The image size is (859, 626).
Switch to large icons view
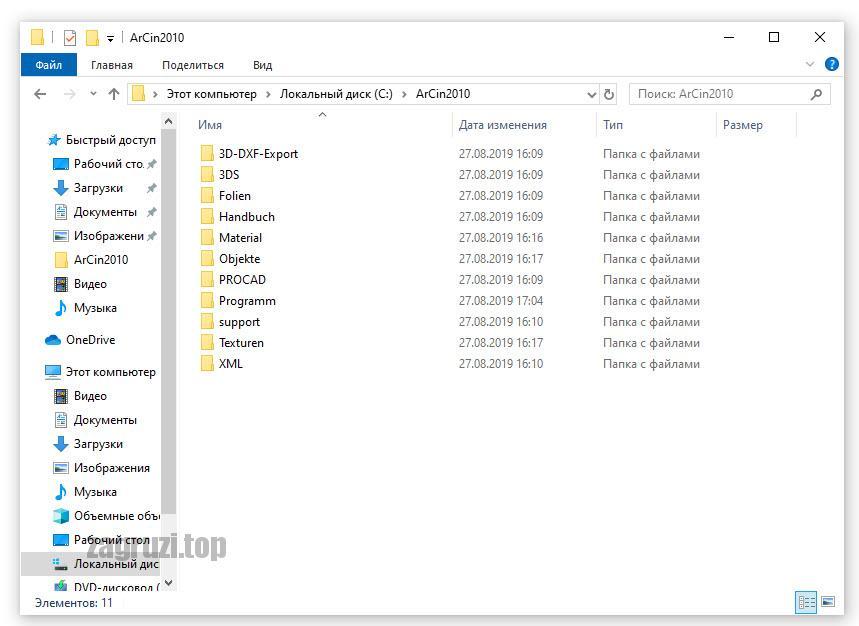tap(827, 602)
